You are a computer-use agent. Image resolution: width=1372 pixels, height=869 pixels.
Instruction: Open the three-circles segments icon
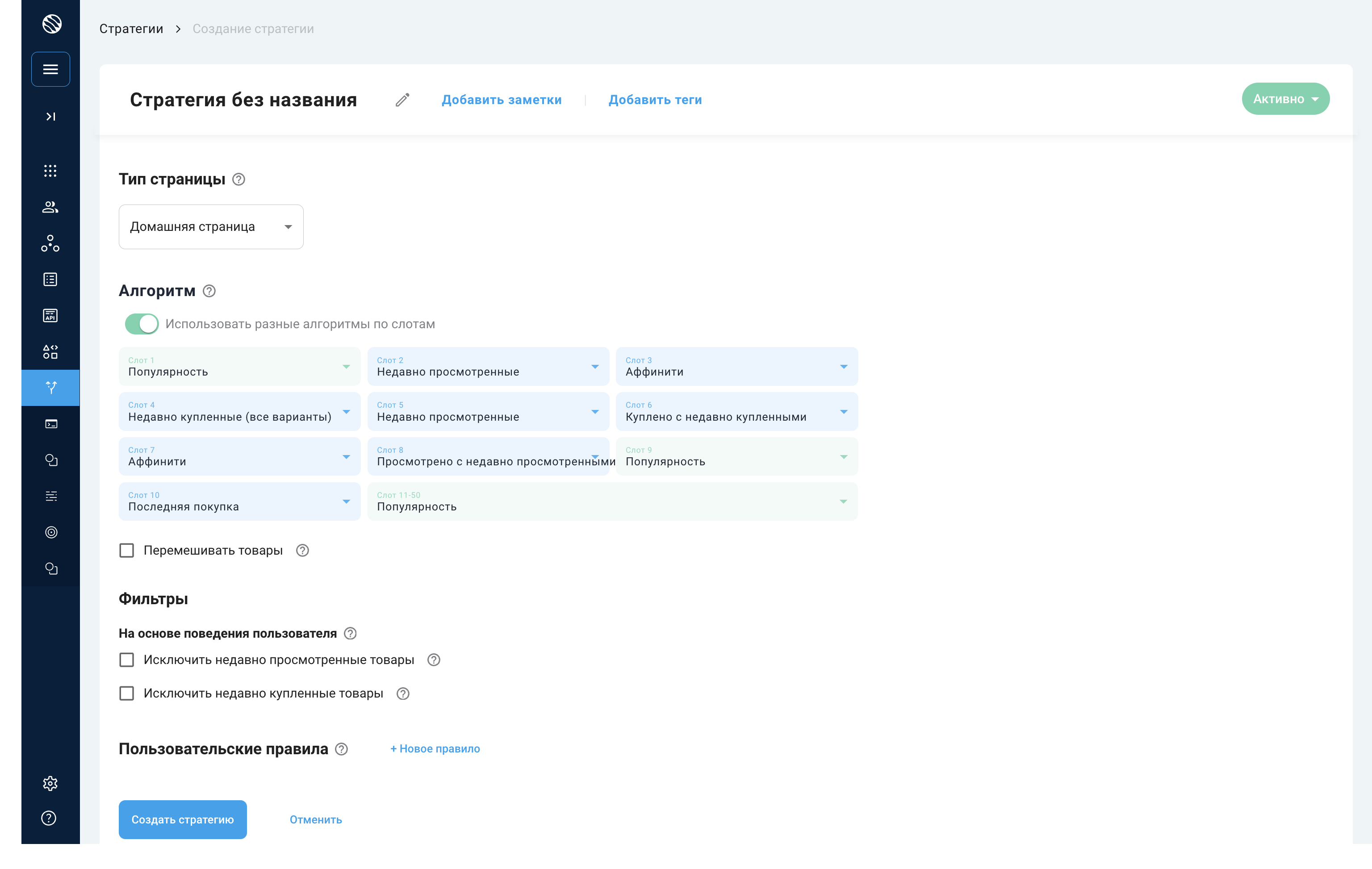[x=51, y=243]
